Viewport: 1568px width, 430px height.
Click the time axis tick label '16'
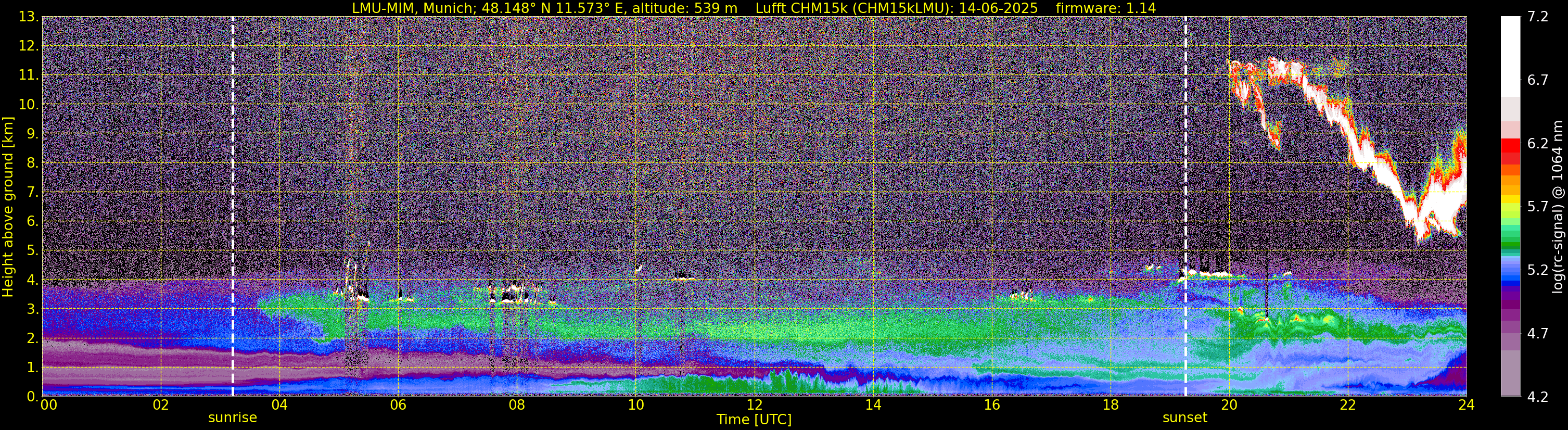pyautogui.click(x=991, y=405)
